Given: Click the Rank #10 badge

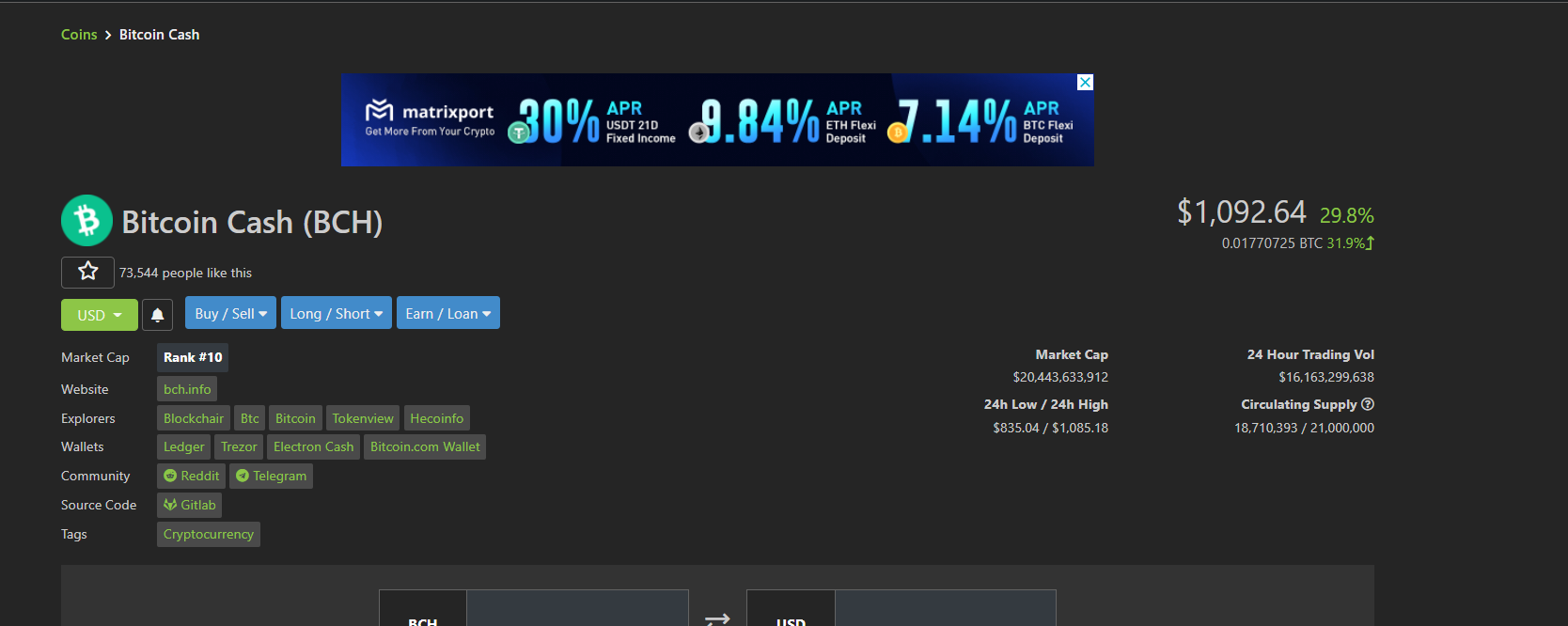Looking at the screenshot, I should pyautogui.click(x=193, y=357).
